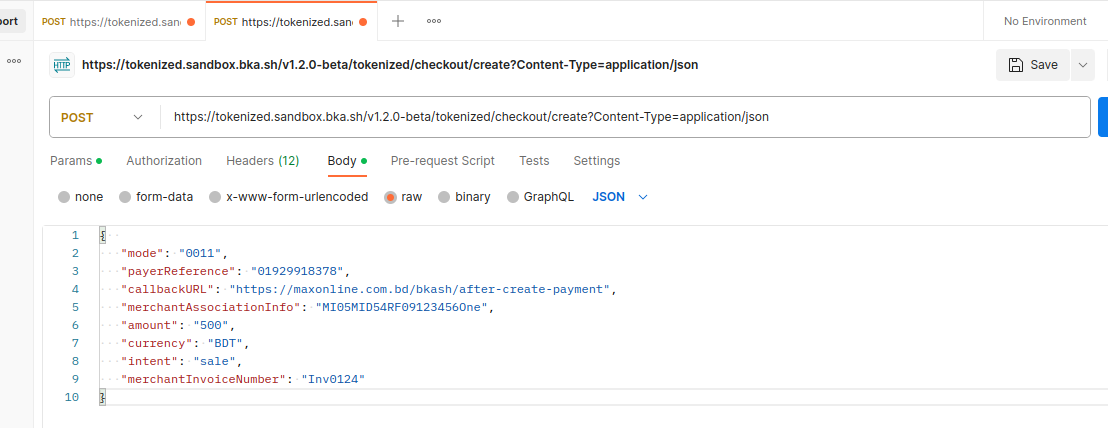Click the unsaved dot on second tab
The width and height of the screenshot is (1108, 428).
[x=361, y=21]
